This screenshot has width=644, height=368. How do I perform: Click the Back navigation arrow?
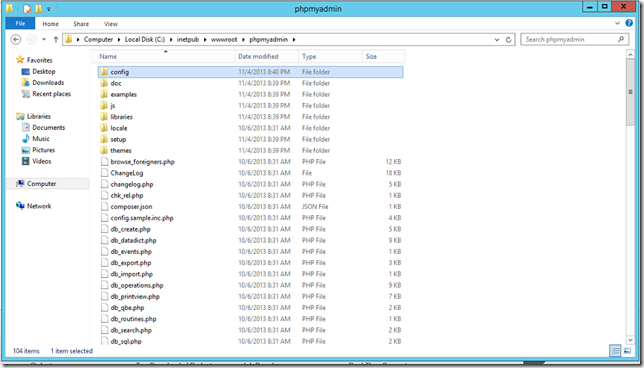coord(16,39)
